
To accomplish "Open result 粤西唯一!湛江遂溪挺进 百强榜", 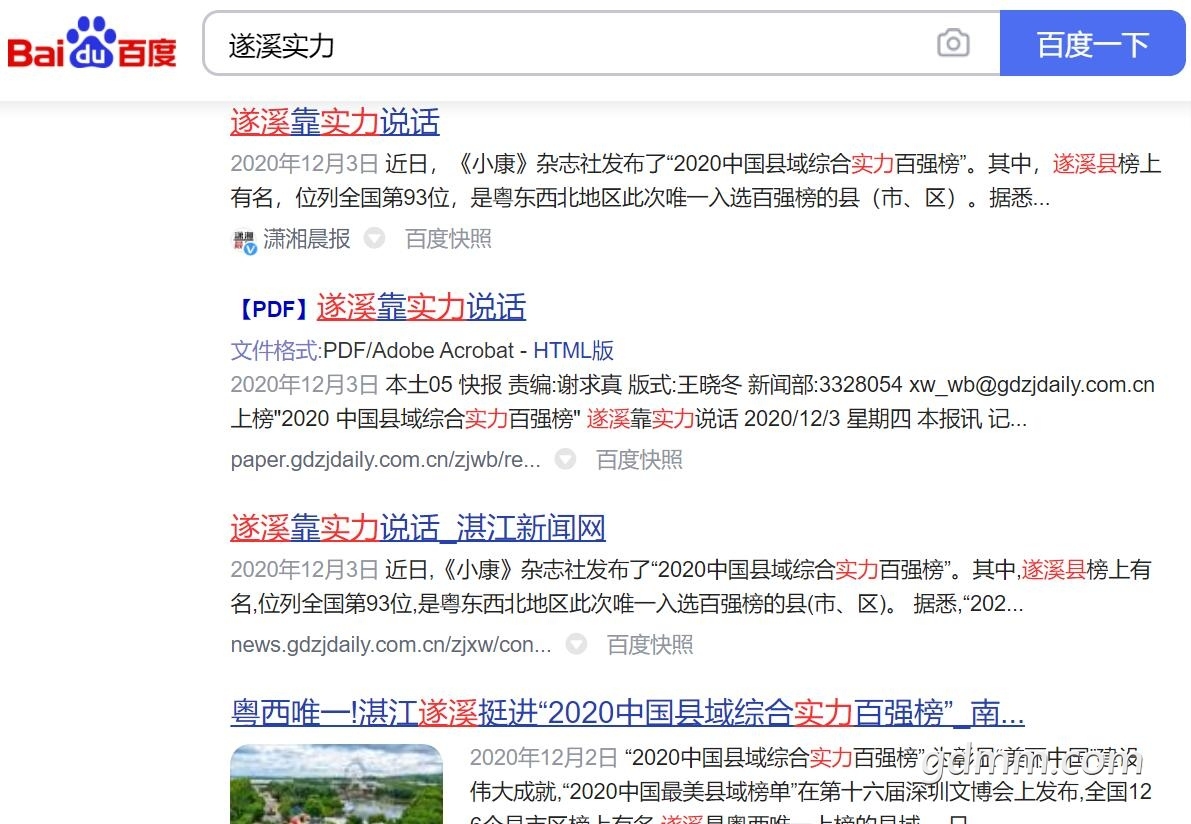I will point(627,712).
